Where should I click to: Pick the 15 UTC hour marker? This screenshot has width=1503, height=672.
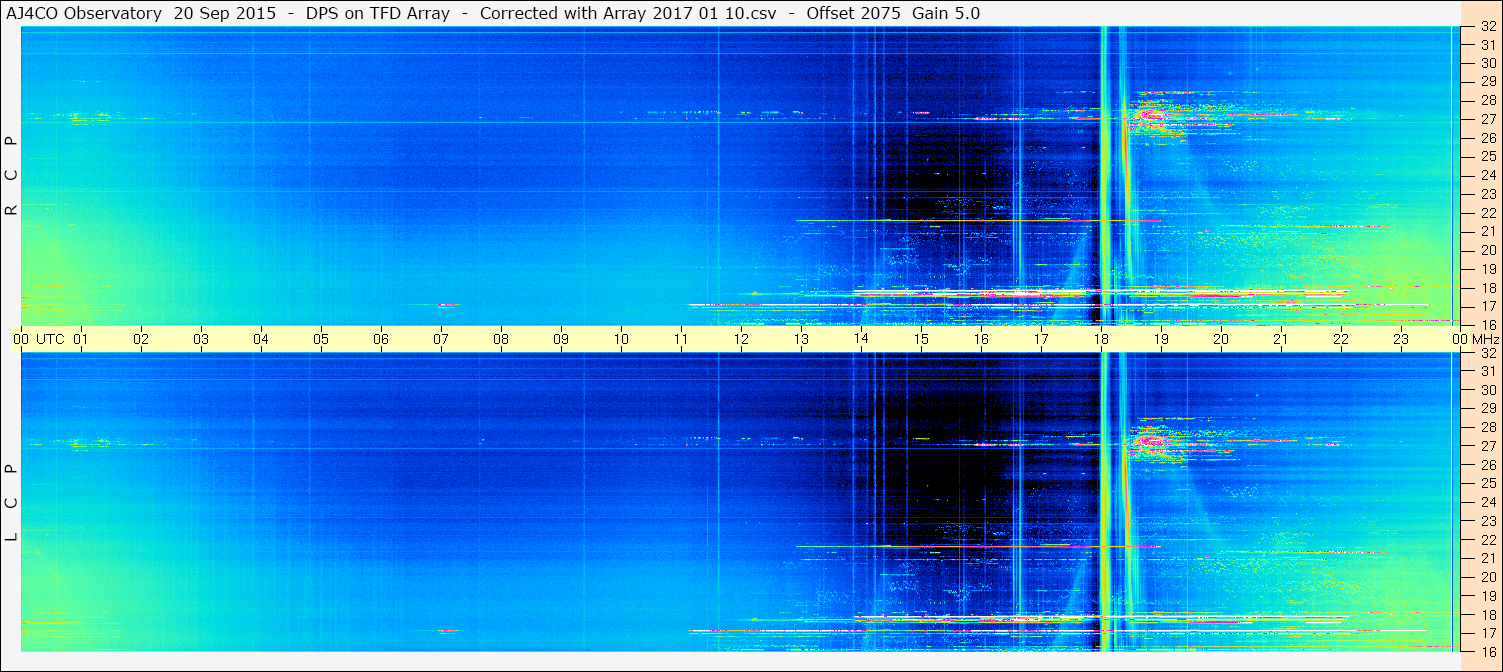click(x=921, y=339)
